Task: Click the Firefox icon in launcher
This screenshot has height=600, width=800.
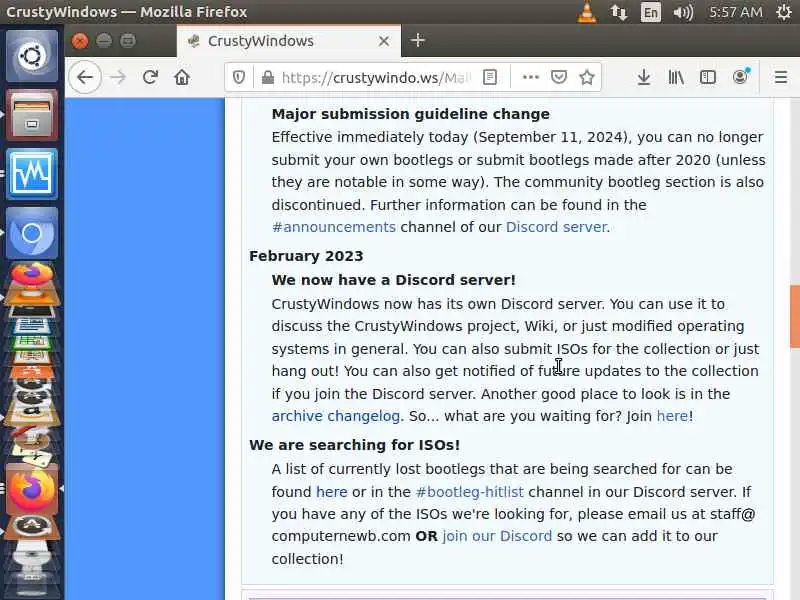Action: [x=32, y=489]
